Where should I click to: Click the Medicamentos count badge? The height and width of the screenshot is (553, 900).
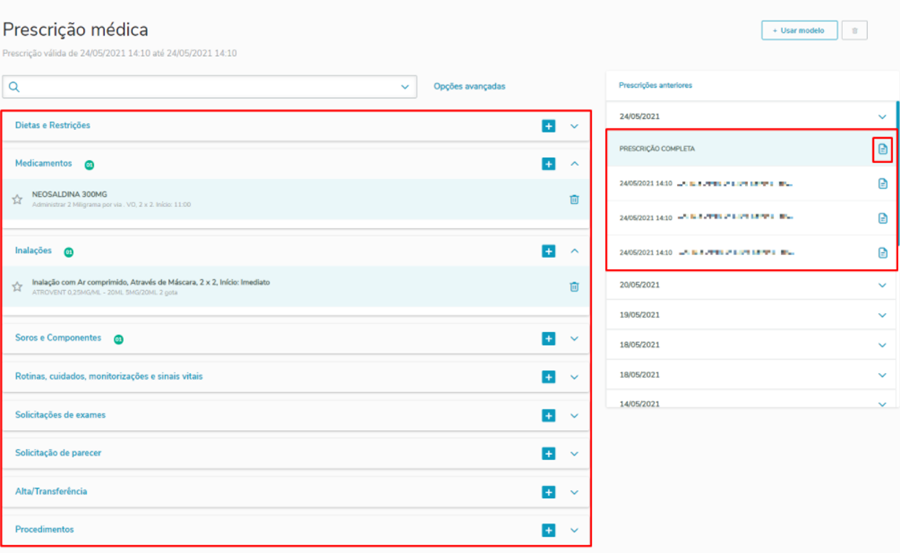click(90, 165)
